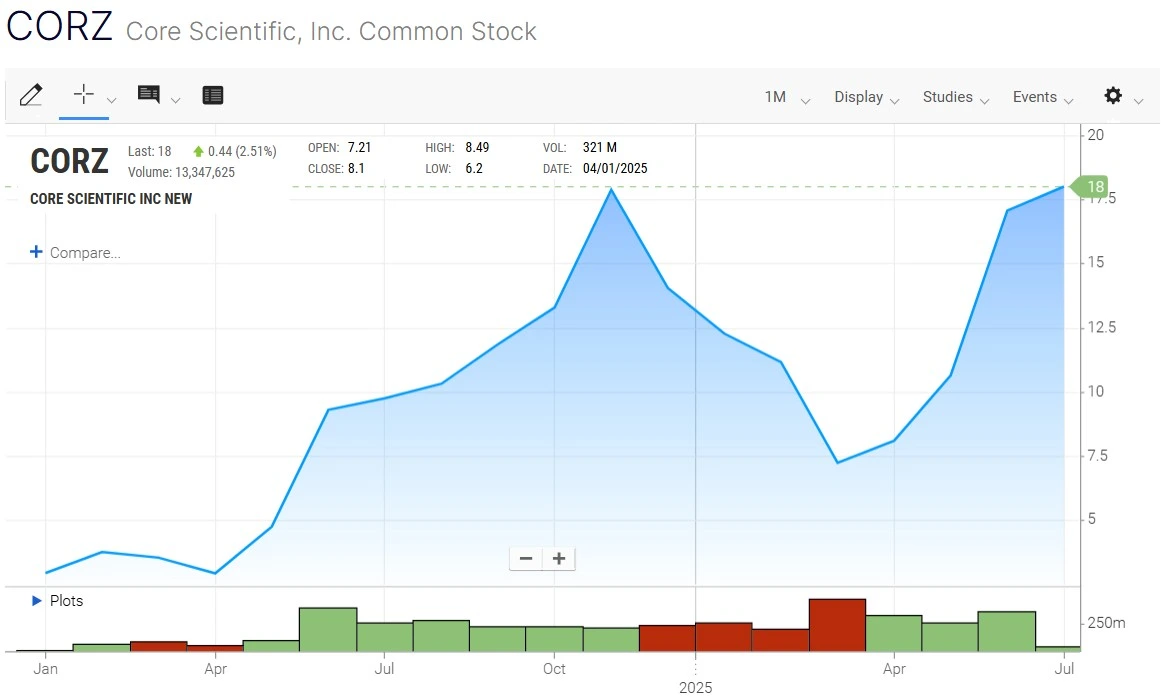Open the news and comments panel icon
1162x697 pixels.
coord(146,92)
